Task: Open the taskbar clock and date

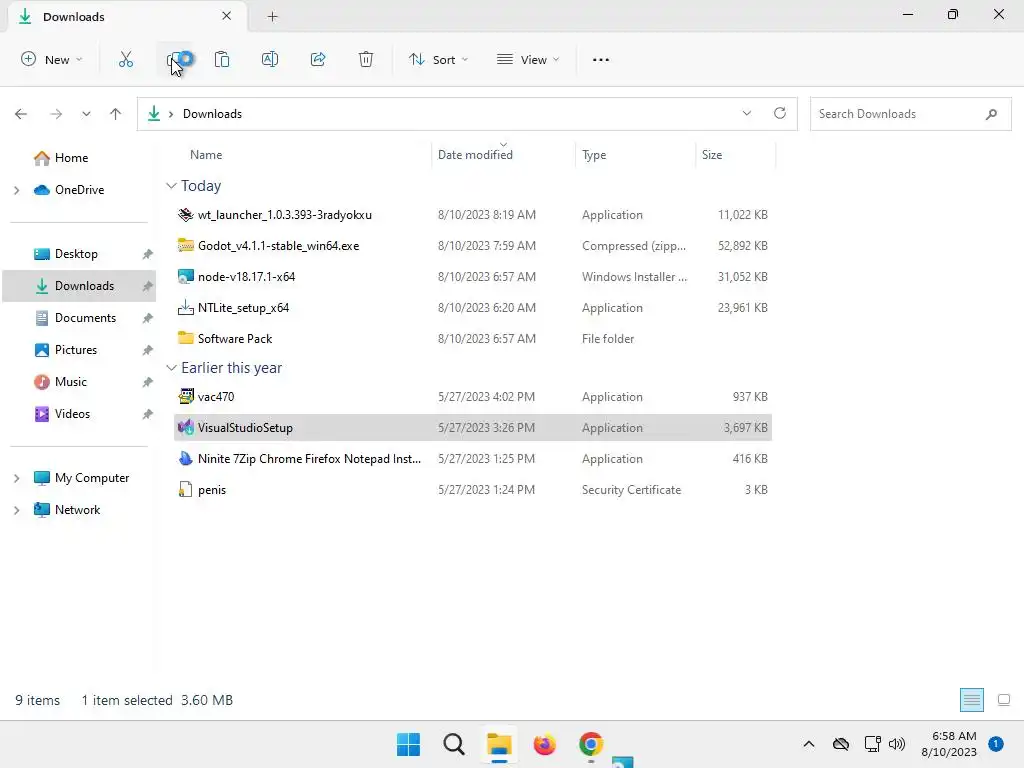Action: [x=949, y=744]
